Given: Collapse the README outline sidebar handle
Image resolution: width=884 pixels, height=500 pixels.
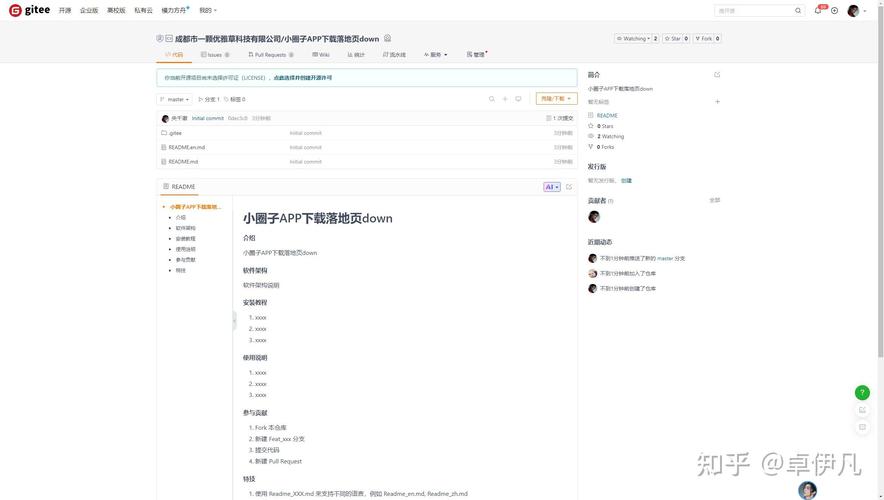Looking at the screenshot, I should 234,320.
